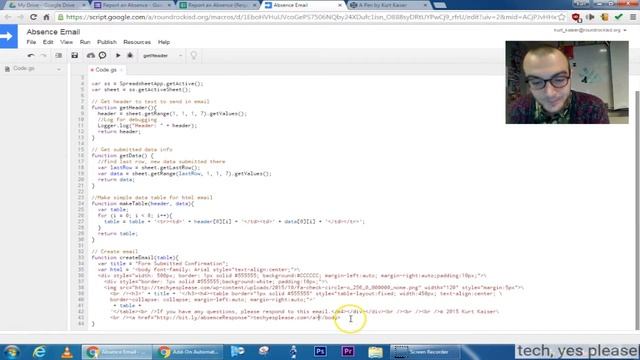
Task: Click the lightbulb icon in the toolbar
Action: [x=194, y=55]
